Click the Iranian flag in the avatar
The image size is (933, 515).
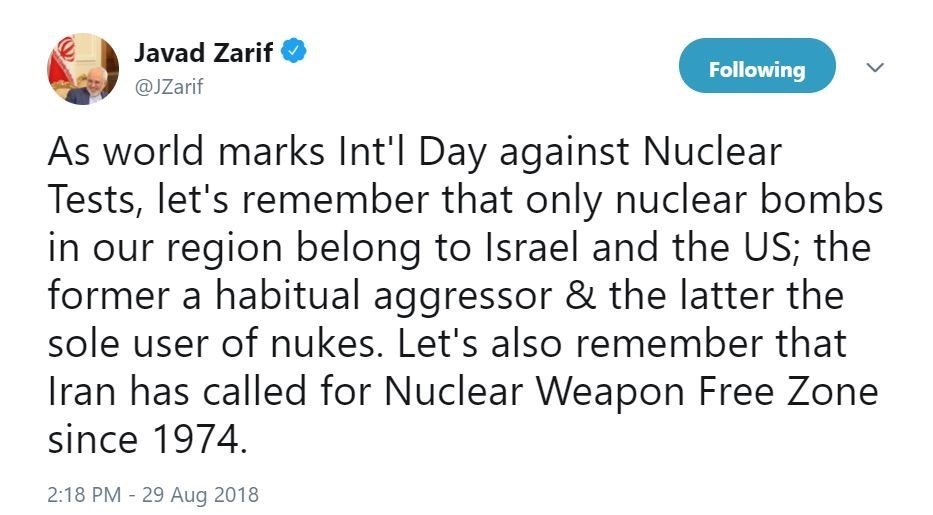point(62,59)
